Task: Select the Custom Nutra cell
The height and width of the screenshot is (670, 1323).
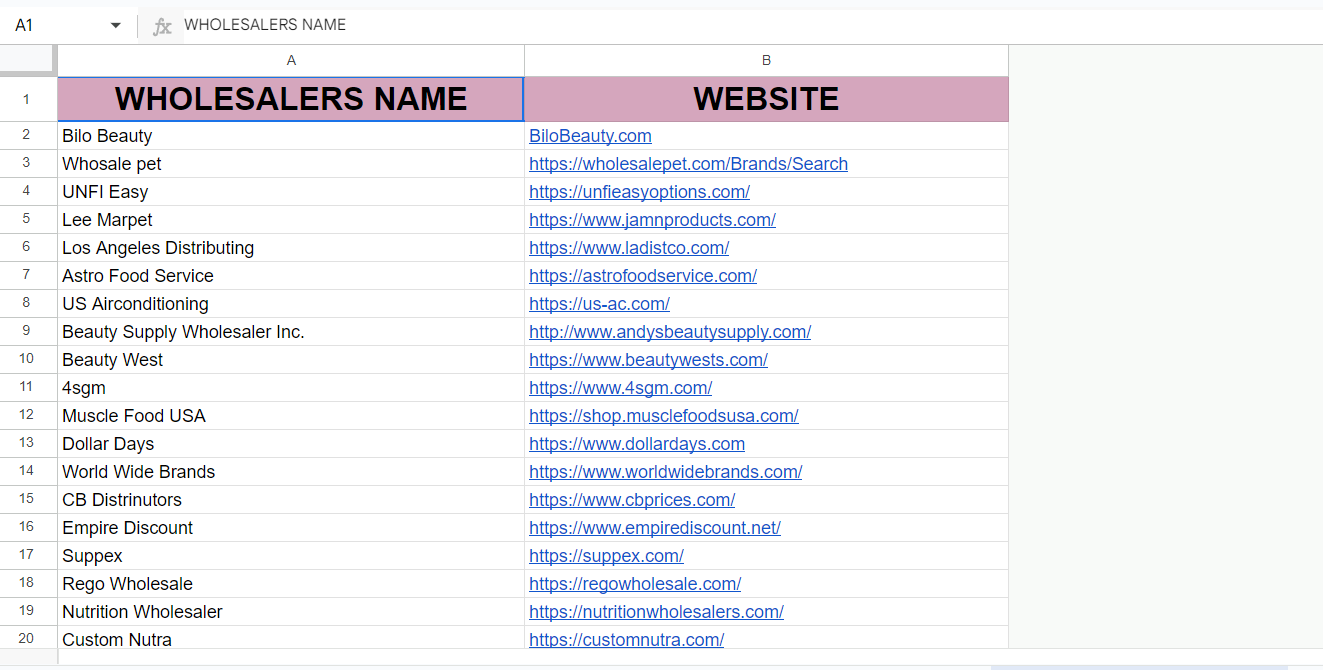Action: [x=291, y=638]
